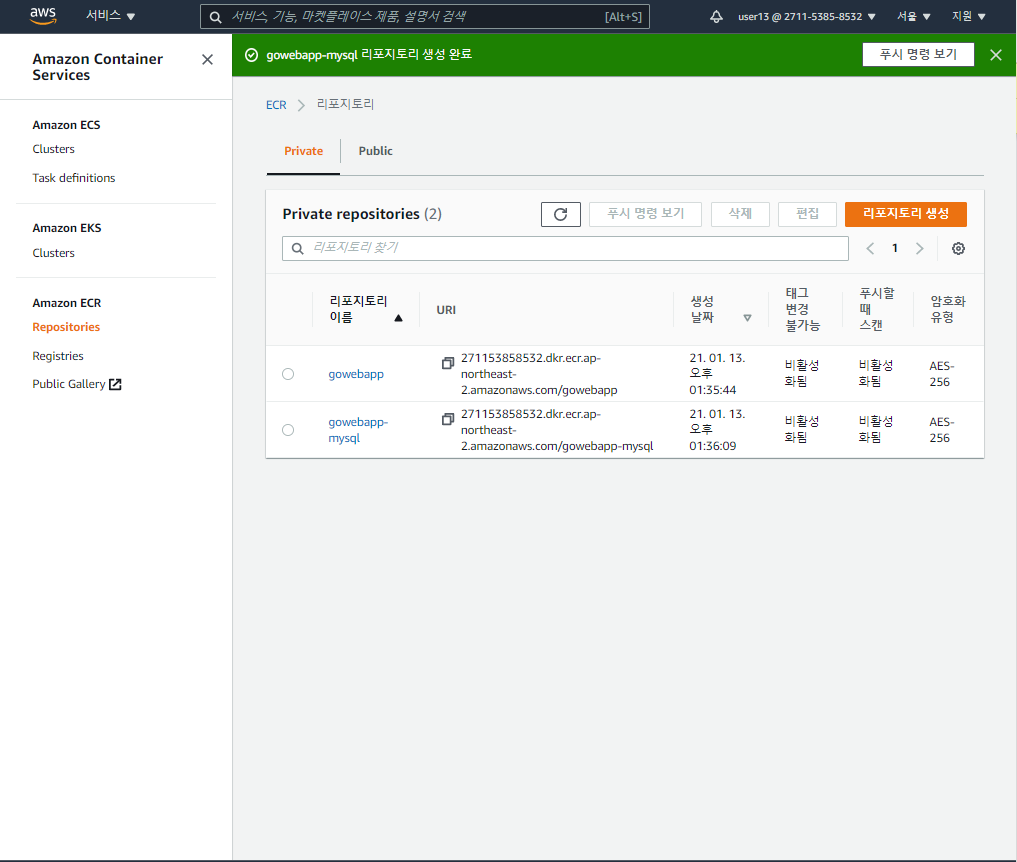Select the gowebapp-mysql repository radio button
The image size is (1017, 862).
[288, 430]
